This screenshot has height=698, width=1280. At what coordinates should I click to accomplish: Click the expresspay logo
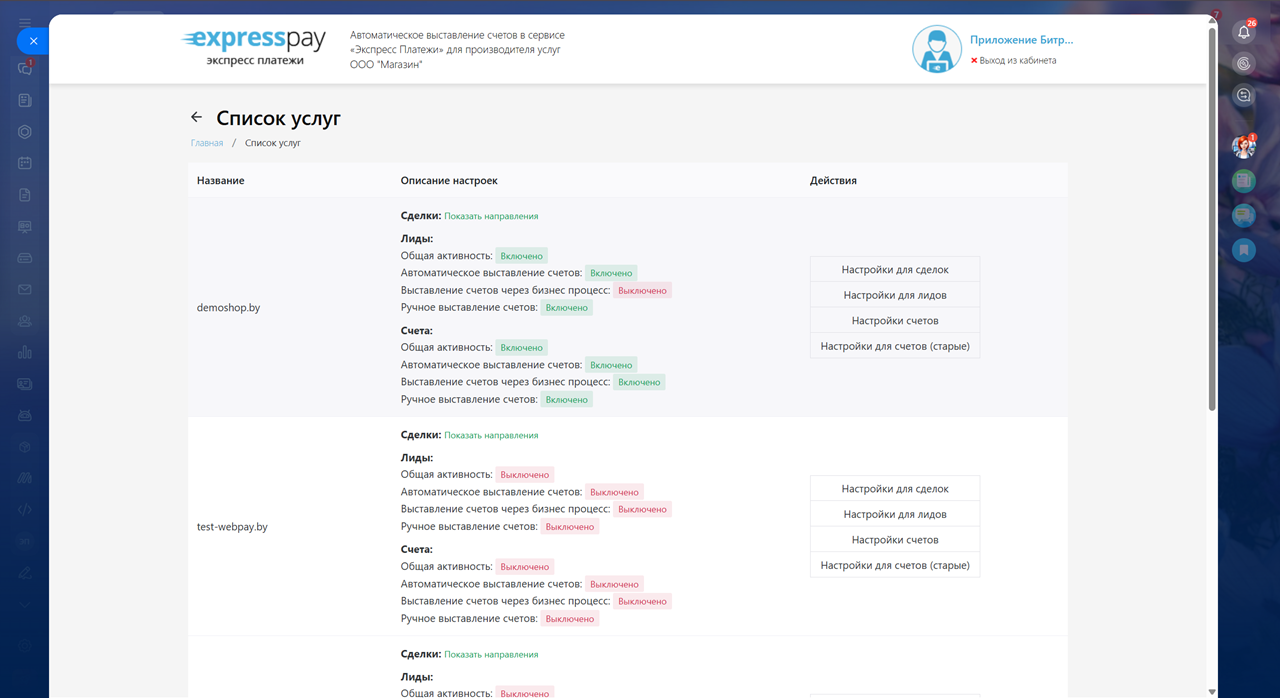point(254,48)
